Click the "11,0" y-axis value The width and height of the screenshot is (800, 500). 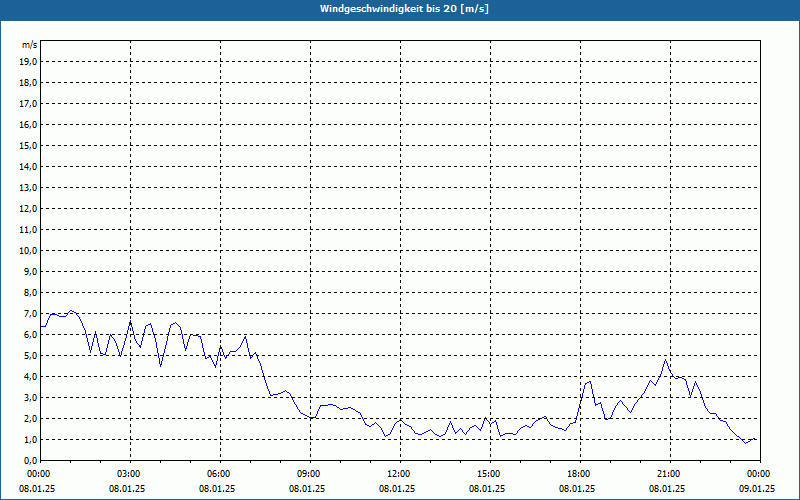point(28,230)
